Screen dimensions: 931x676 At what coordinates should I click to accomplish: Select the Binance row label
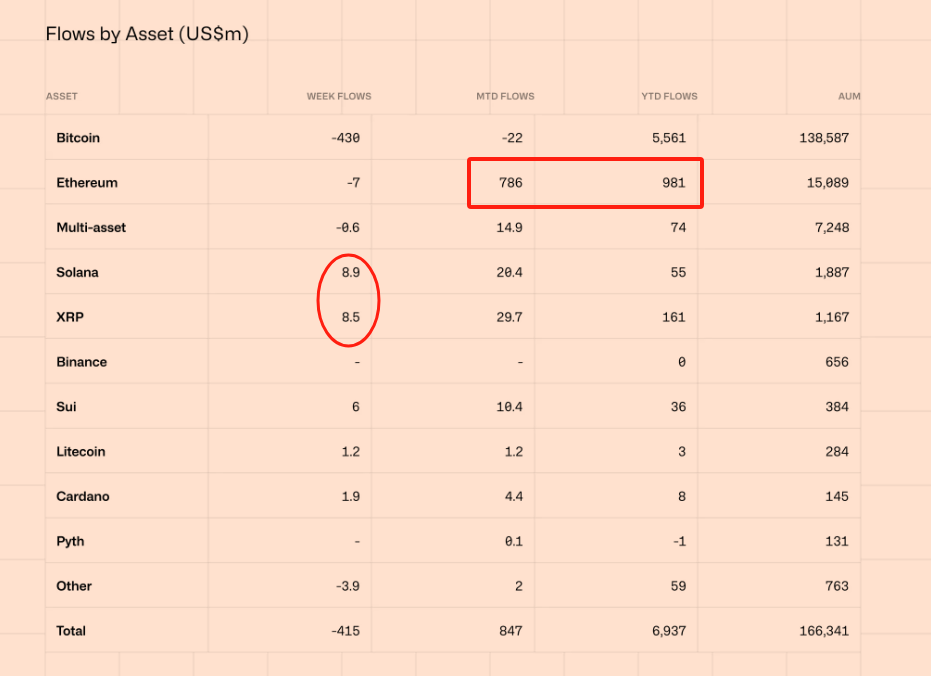tap(81, 362)
